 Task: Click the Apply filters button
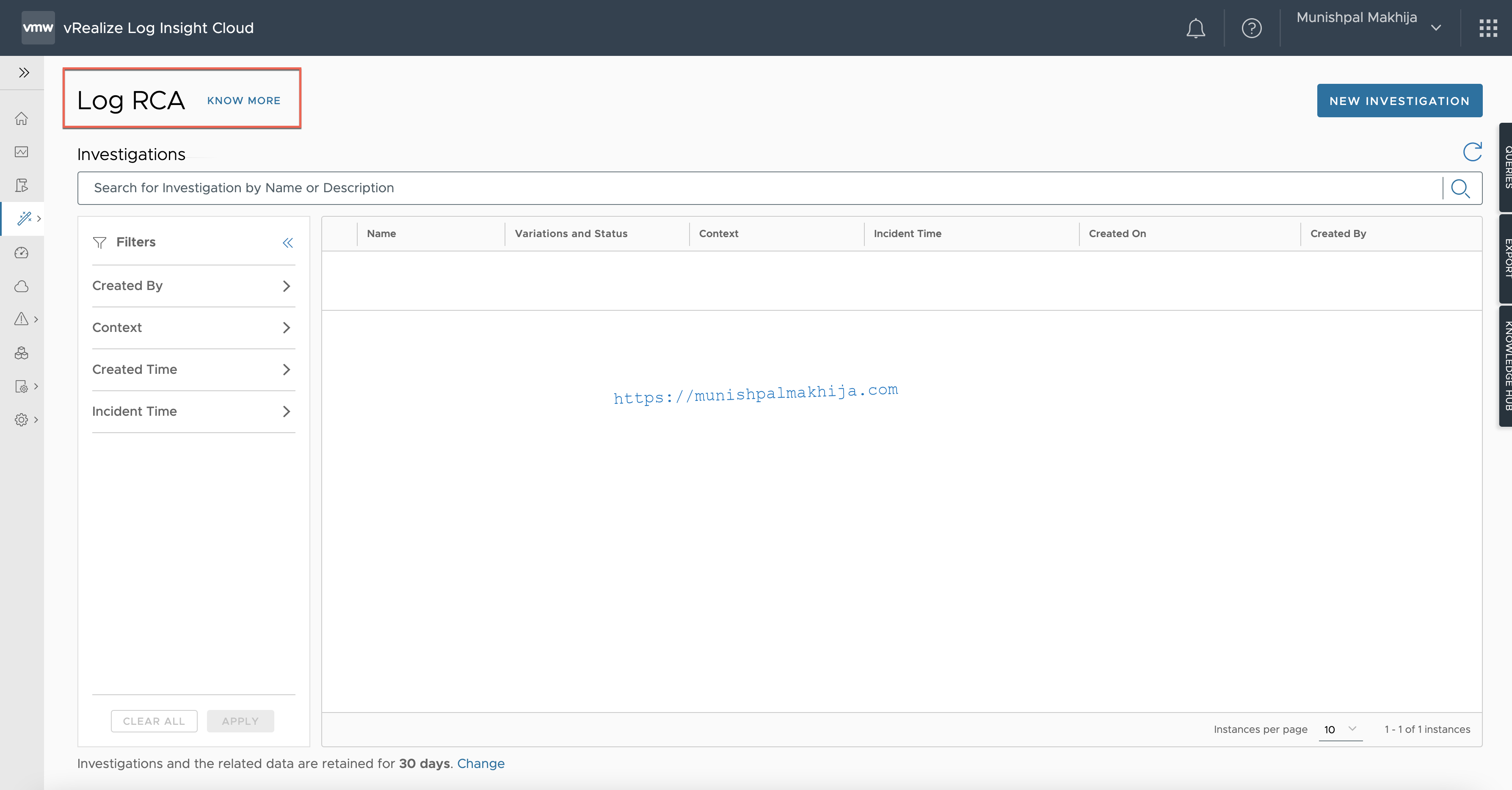pos(240,721)
